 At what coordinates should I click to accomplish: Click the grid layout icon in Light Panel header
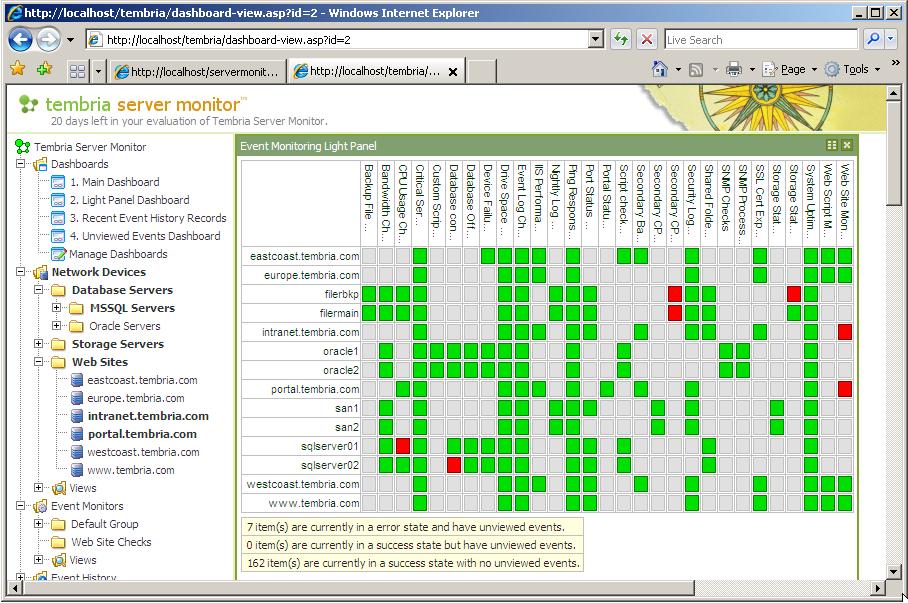832,145
